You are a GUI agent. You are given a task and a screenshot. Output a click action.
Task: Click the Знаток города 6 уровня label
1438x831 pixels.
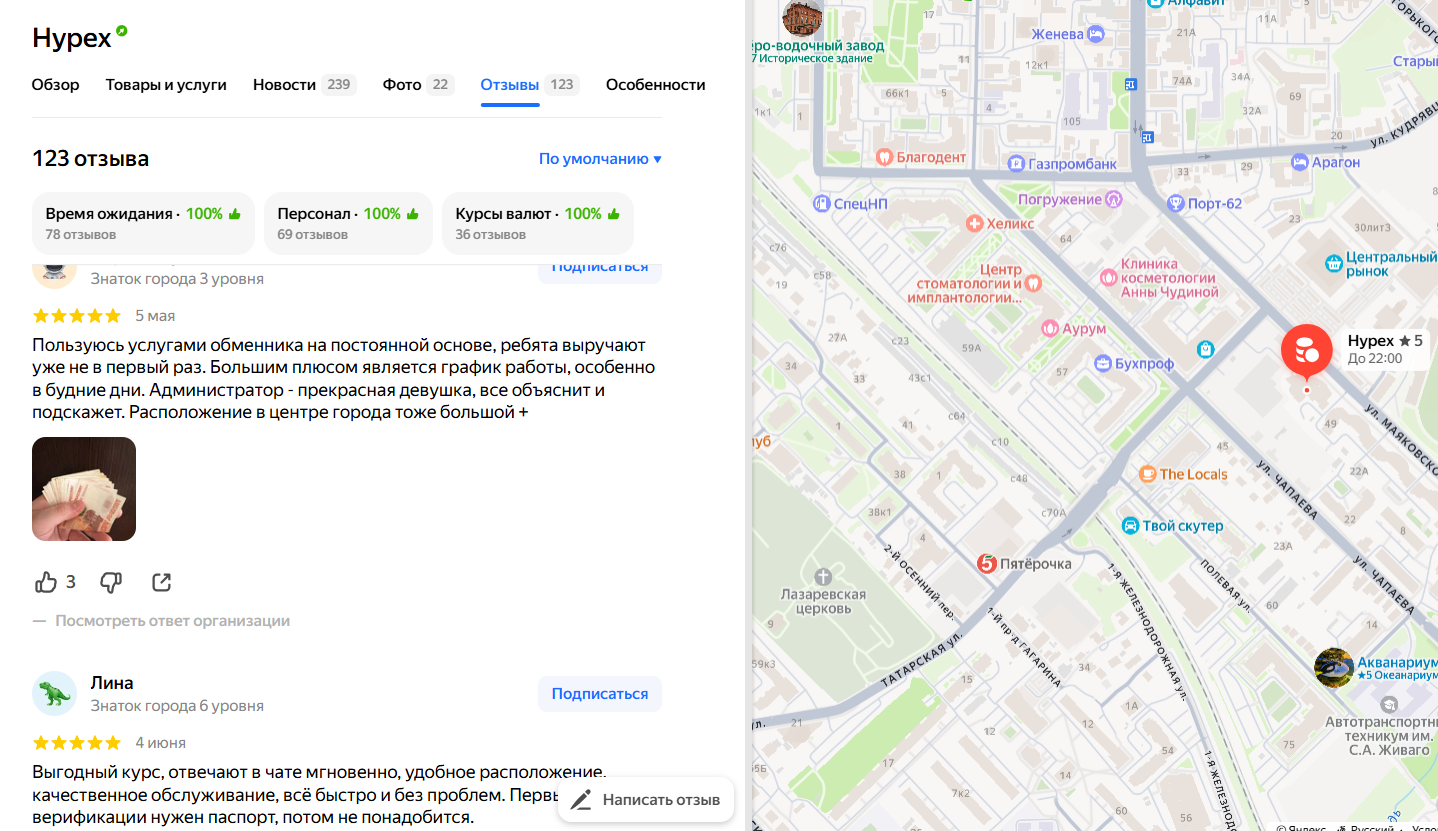(177, 706)
